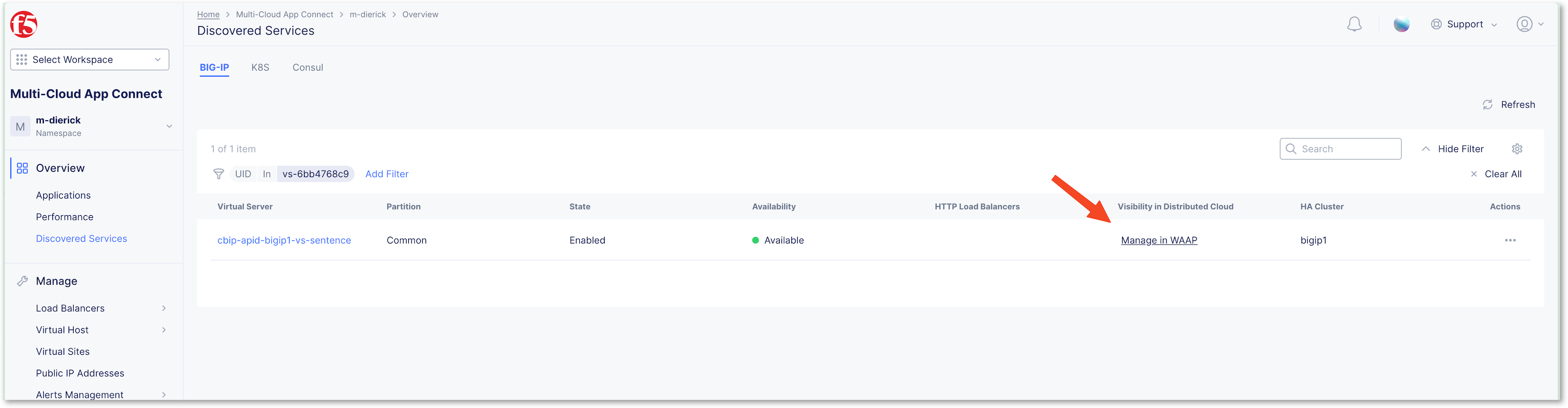Click the bigip1 HA Cluster cell
This screenshot has height=408, width=1568.
point(1313,240)
